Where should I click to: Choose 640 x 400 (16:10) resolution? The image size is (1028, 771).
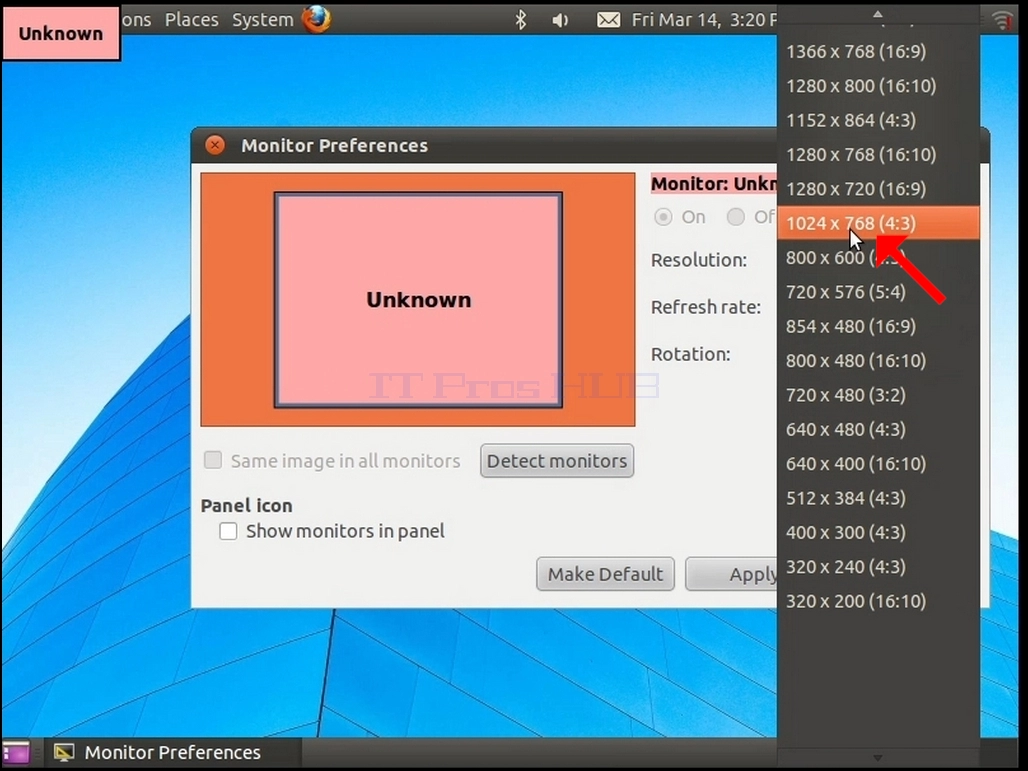[x=878, y=464]
